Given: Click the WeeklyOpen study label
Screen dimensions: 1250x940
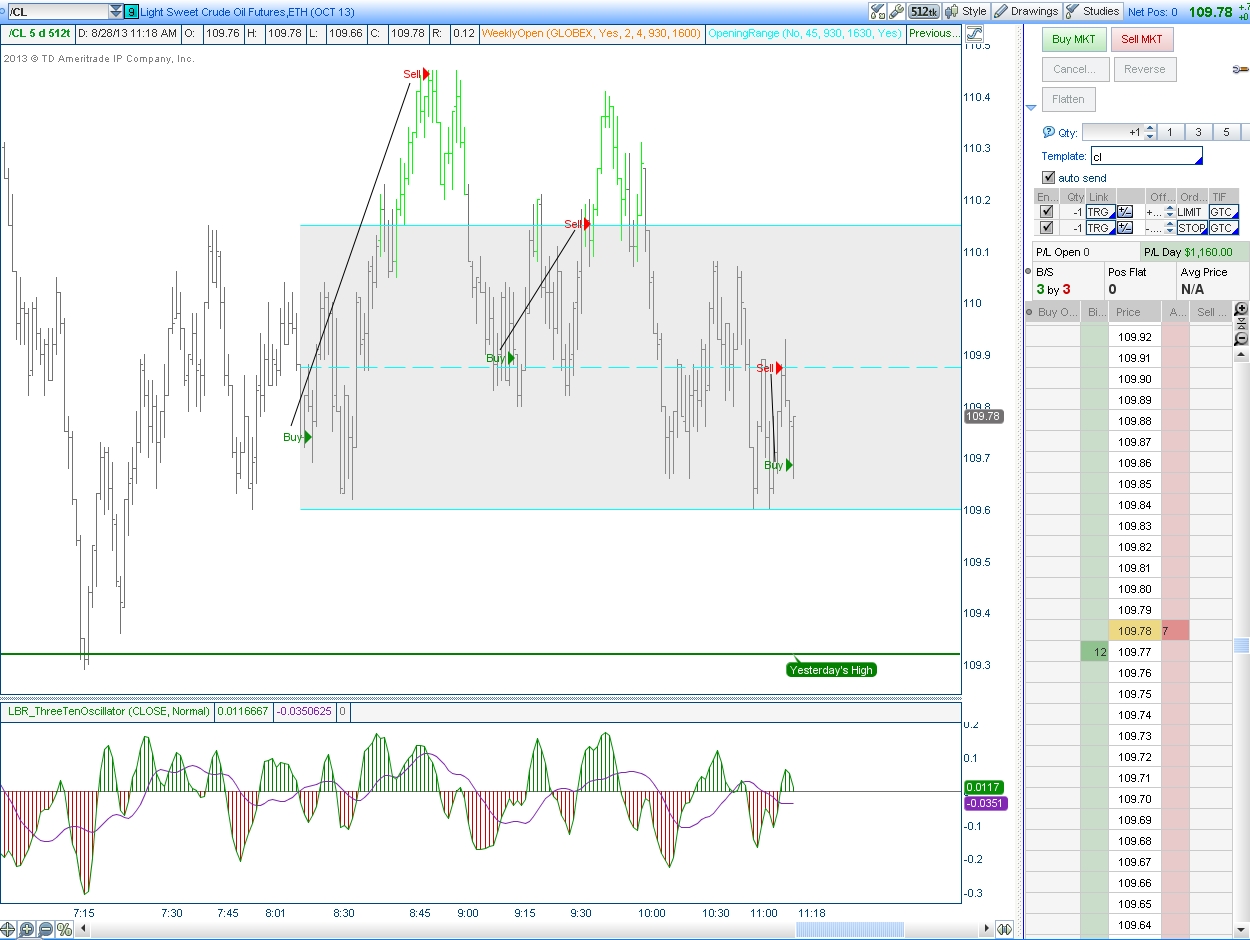Looking at the screenshot, I should (x=590, y=33).
